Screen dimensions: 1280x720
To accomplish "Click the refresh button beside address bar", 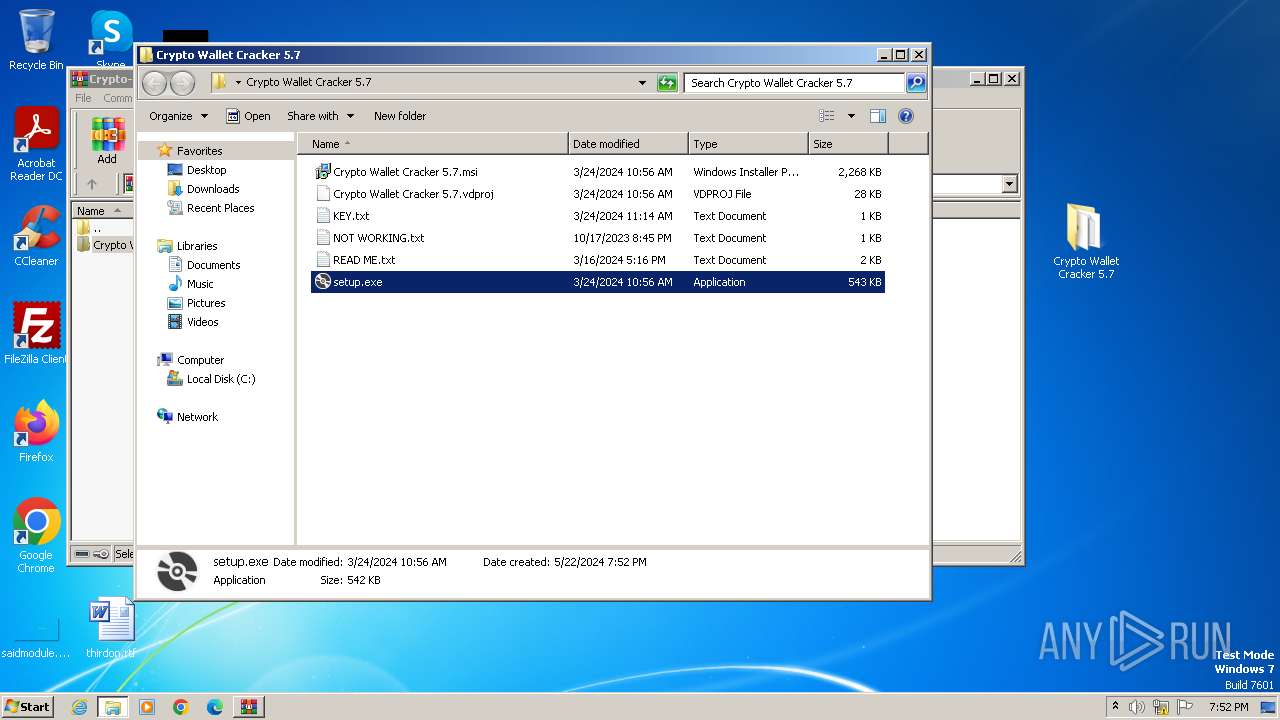I will point(667,83).
